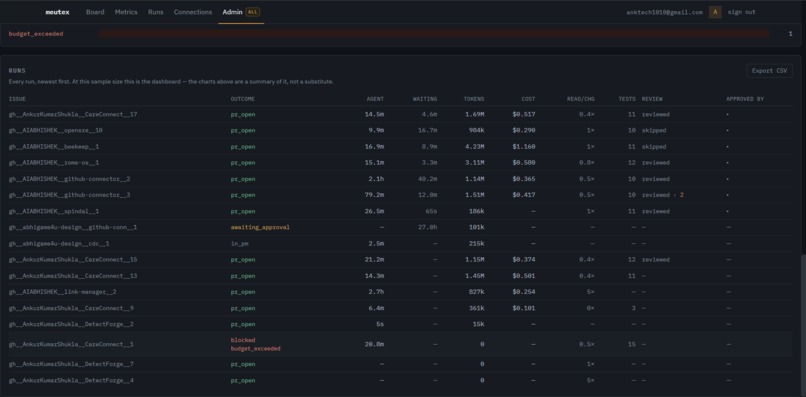
Task: Open the Connections tab
Action: coord(193,12)
